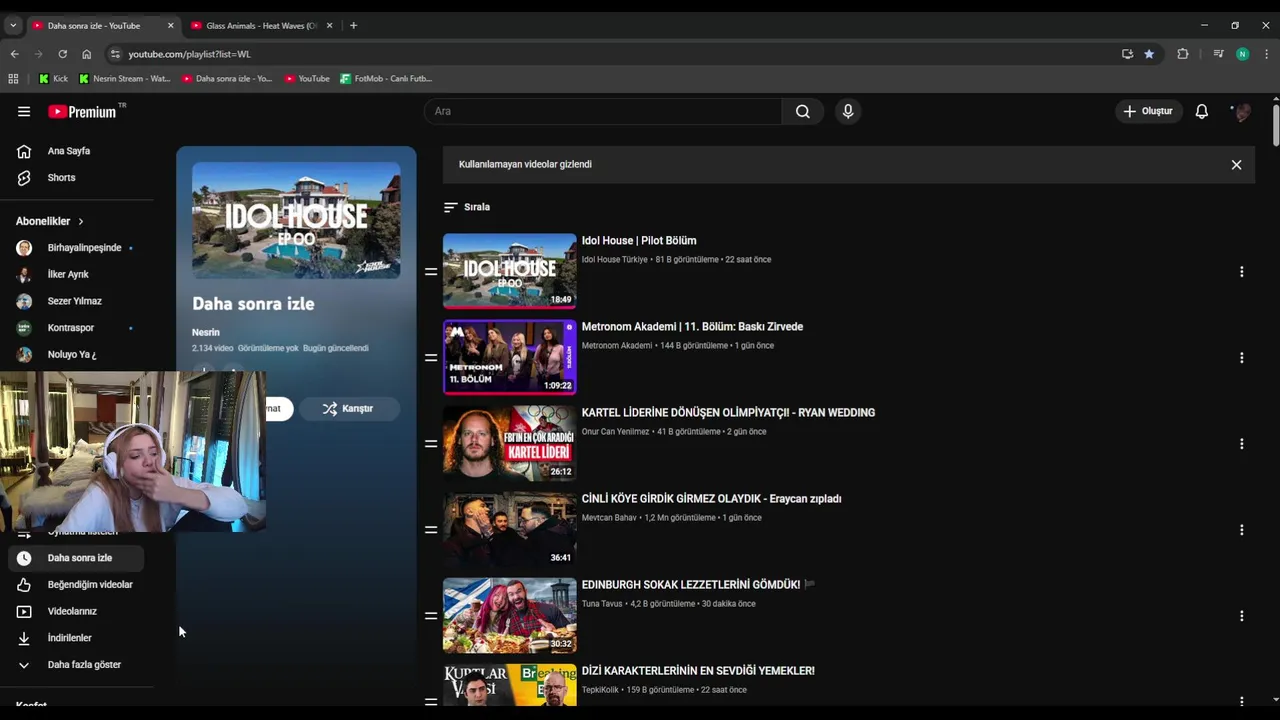Open Chrome three-dot menu
1280x720 pixels.
(x=1266, y=54)
